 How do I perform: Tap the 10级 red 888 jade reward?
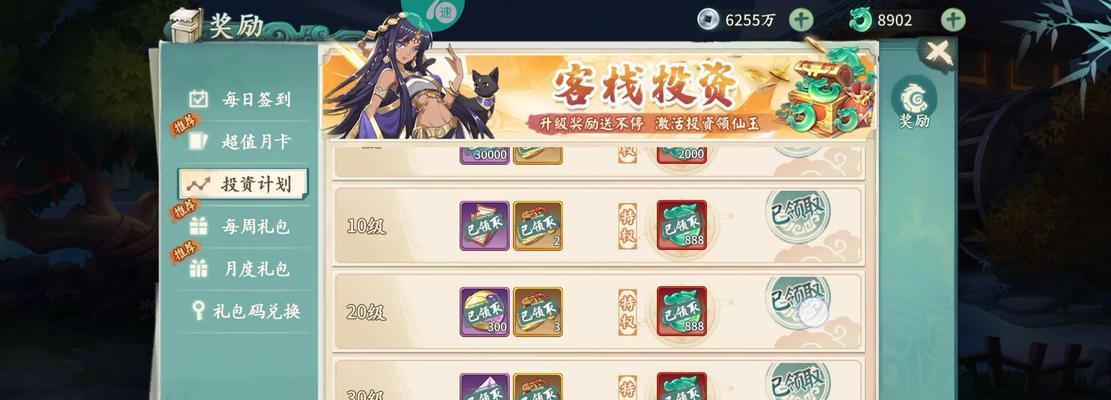tap(682, 225)
